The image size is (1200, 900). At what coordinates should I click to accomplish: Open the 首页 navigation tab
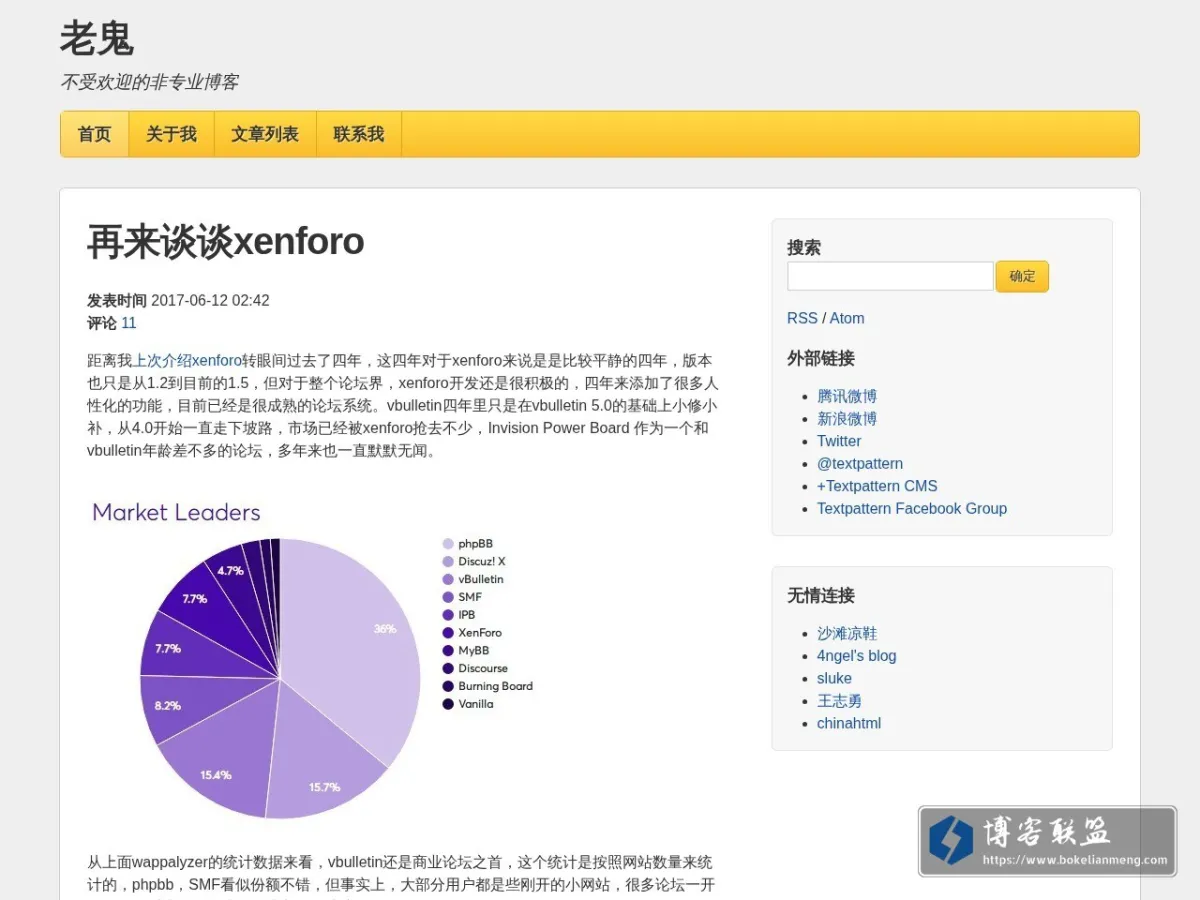tap(95, 134)
